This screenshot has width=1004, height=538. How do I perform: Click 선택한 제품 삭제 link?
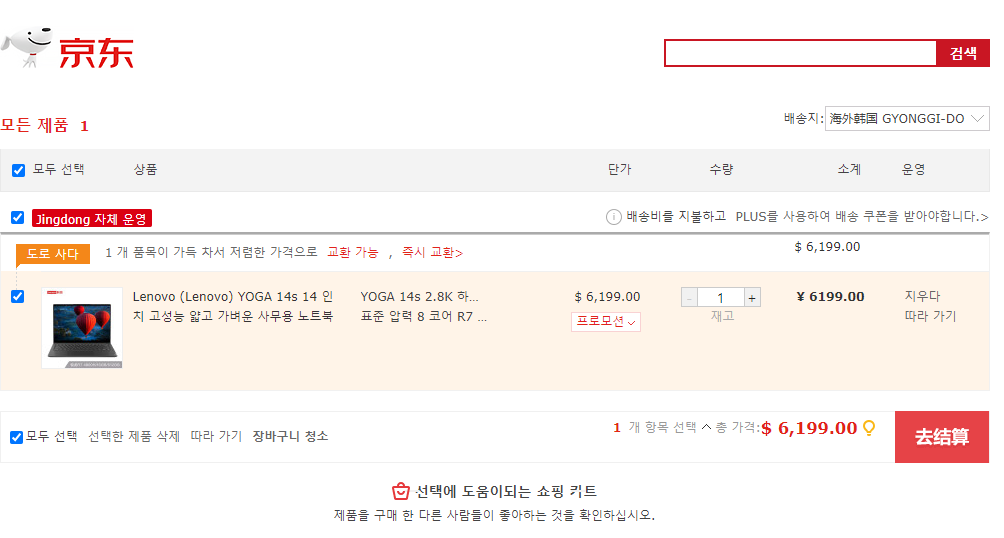pos(134,436)
